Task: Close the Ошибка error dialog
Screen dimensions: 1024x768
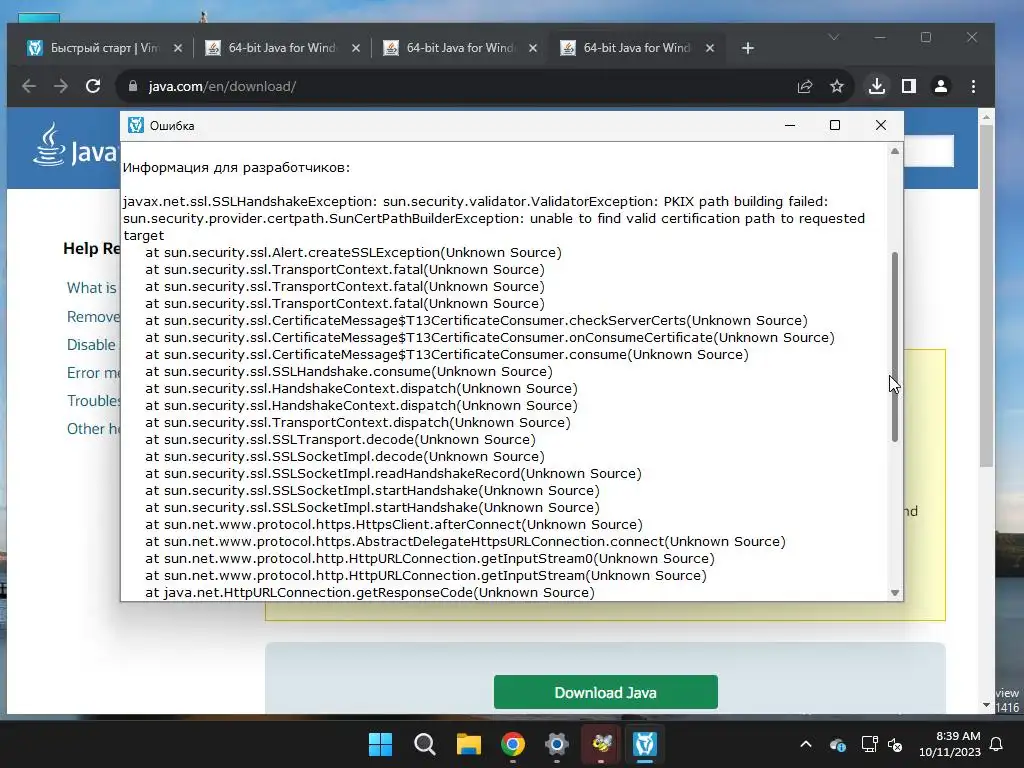Action: 880,125
